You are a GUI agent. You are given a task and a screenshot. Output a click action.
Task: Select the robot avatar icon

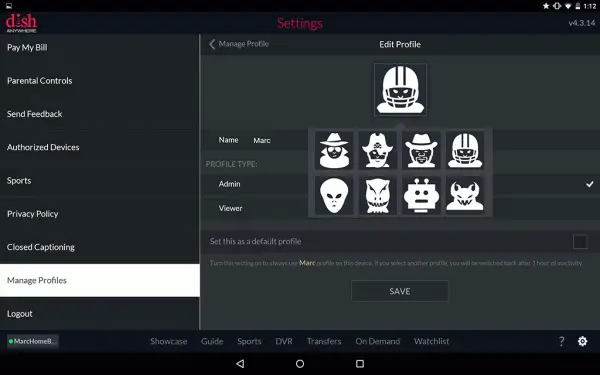click(421, 196)
